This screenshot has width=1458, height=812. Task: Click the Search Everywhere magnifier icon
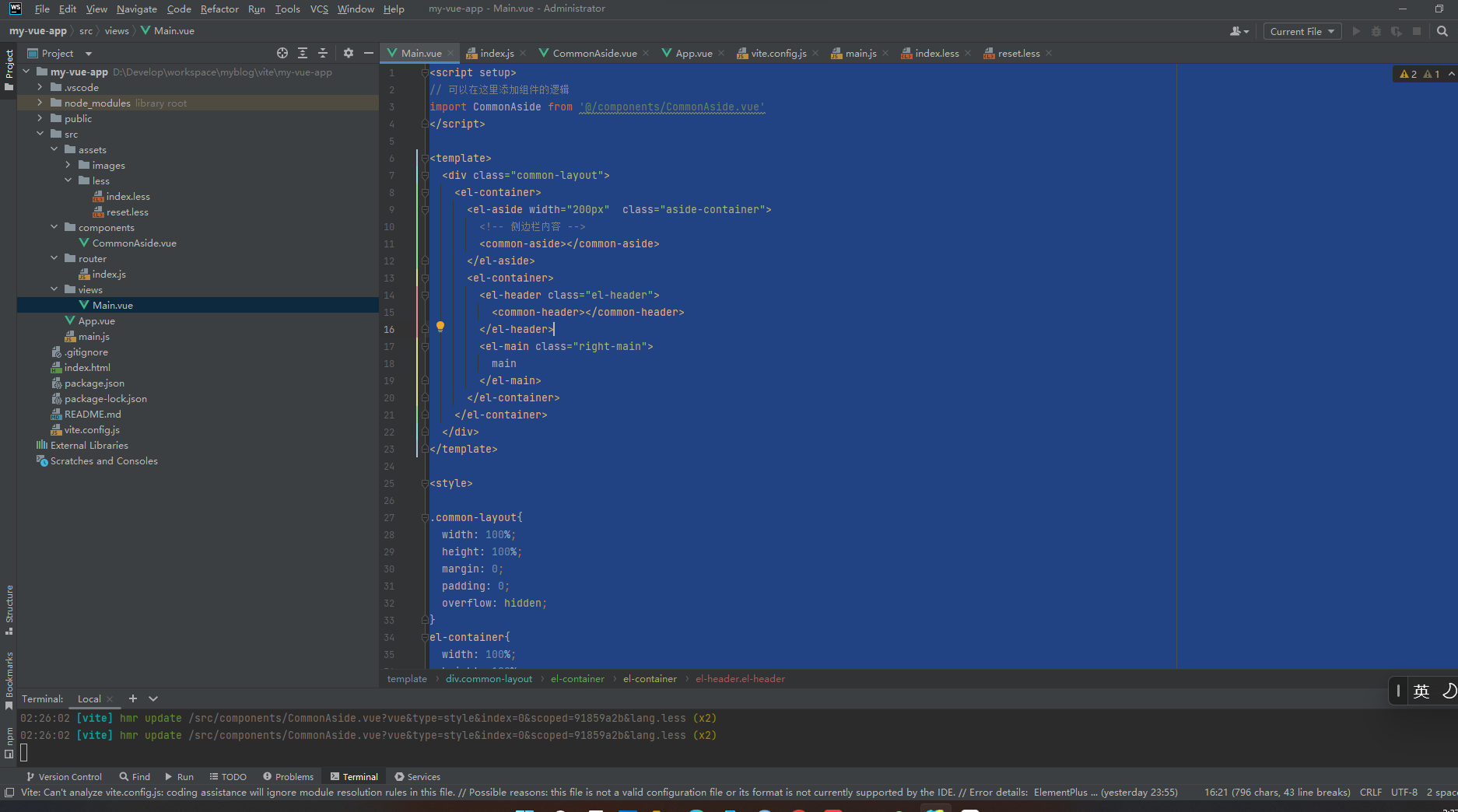click(x=1442, y=31)
